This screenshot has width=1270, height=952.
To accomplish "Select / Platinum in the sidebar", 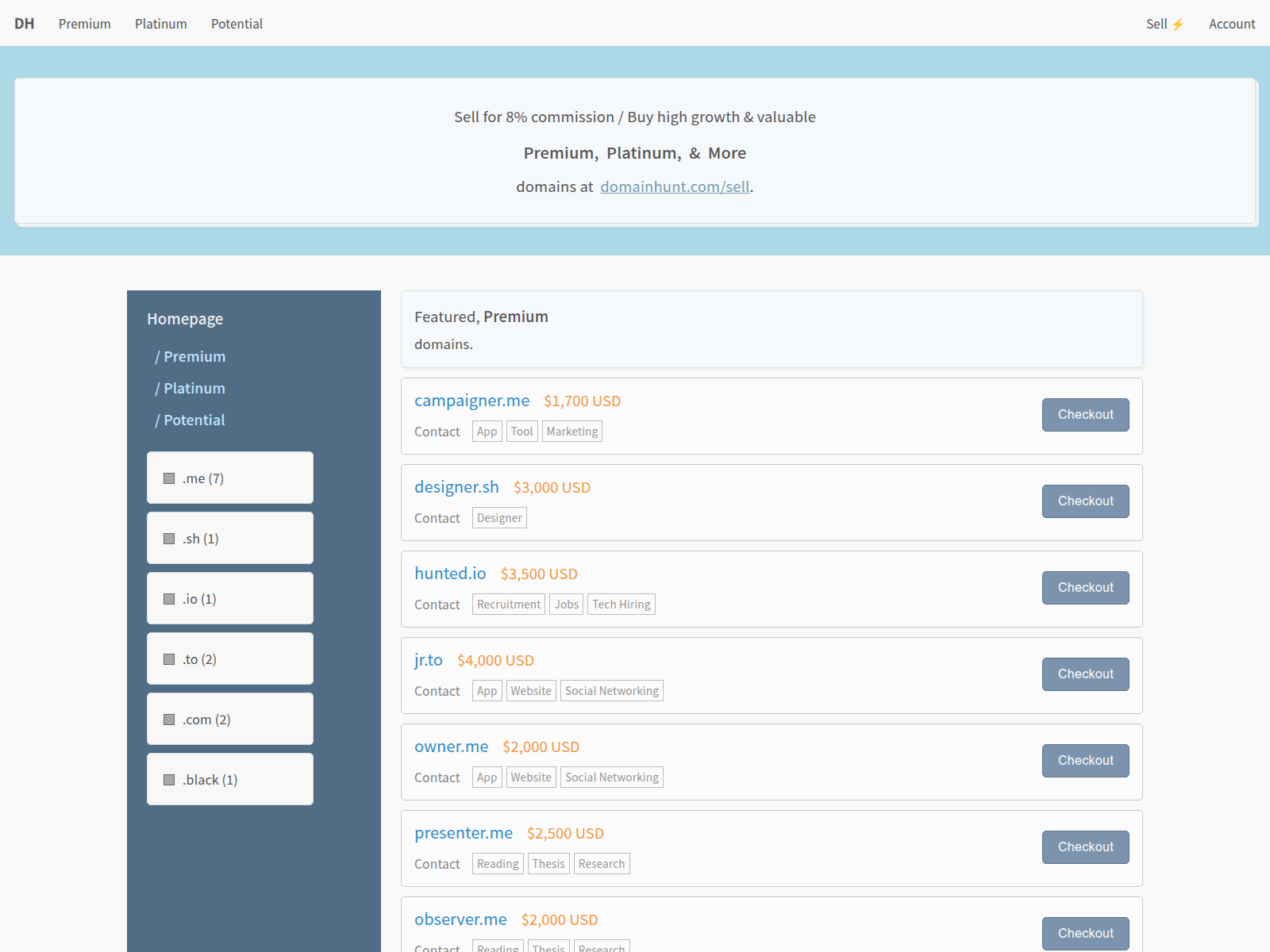I will point(190,389).
